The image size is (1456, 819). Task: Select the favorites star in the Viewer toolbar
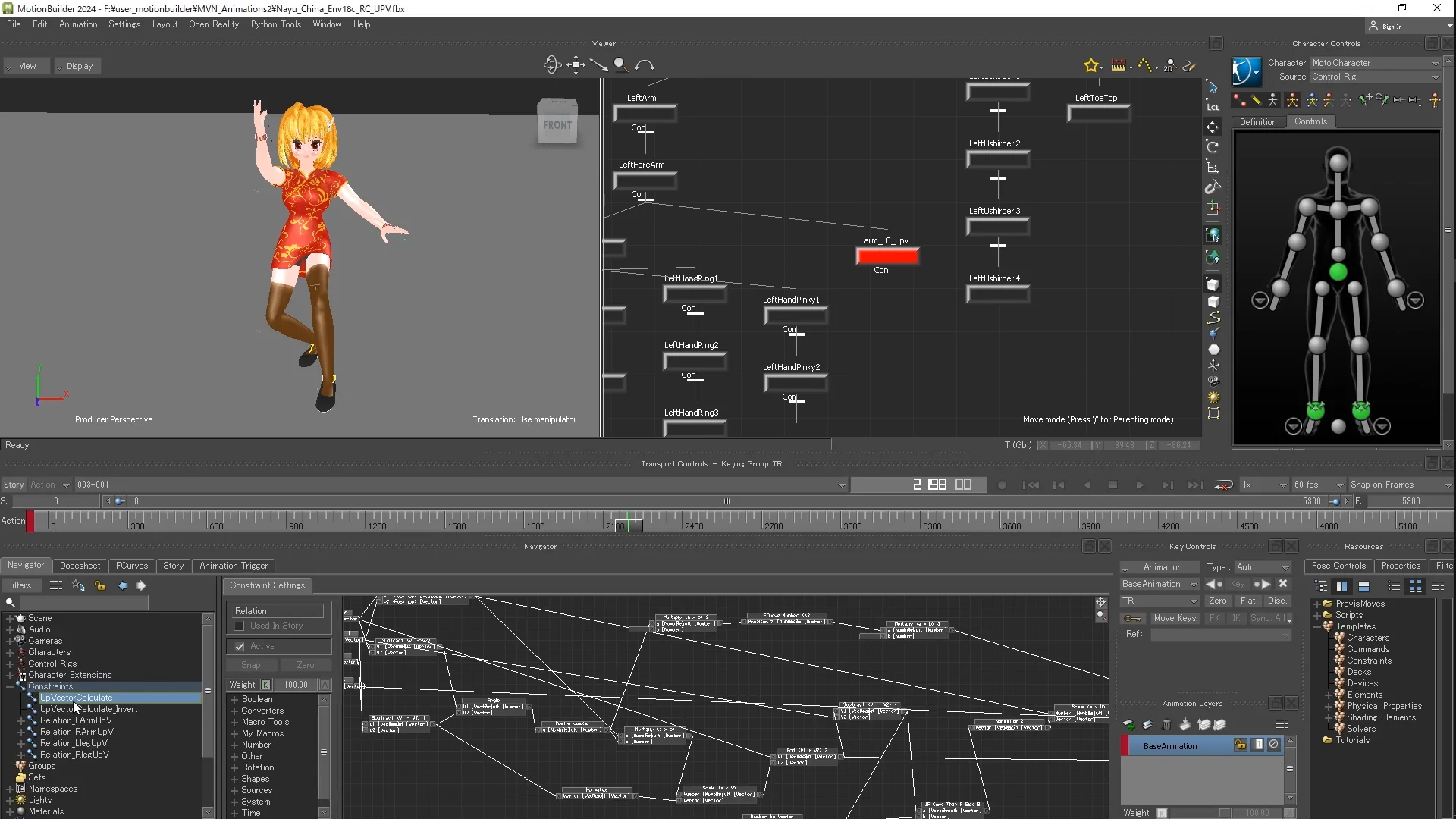[x=1092, y=65]
